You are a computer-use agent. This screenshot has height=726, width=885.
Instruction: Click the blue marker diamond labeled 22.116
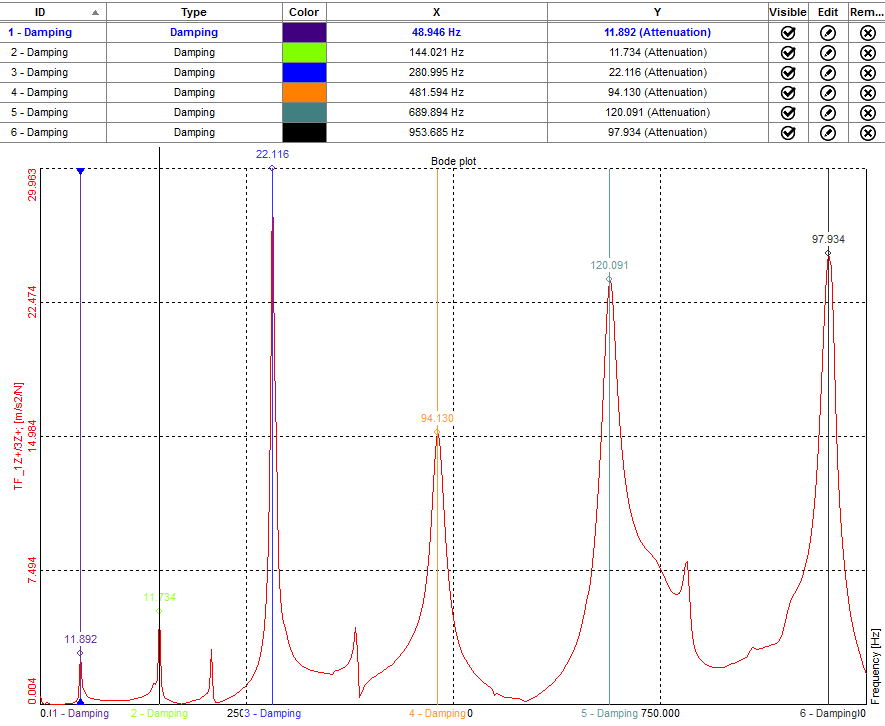(x=272, y=168)
